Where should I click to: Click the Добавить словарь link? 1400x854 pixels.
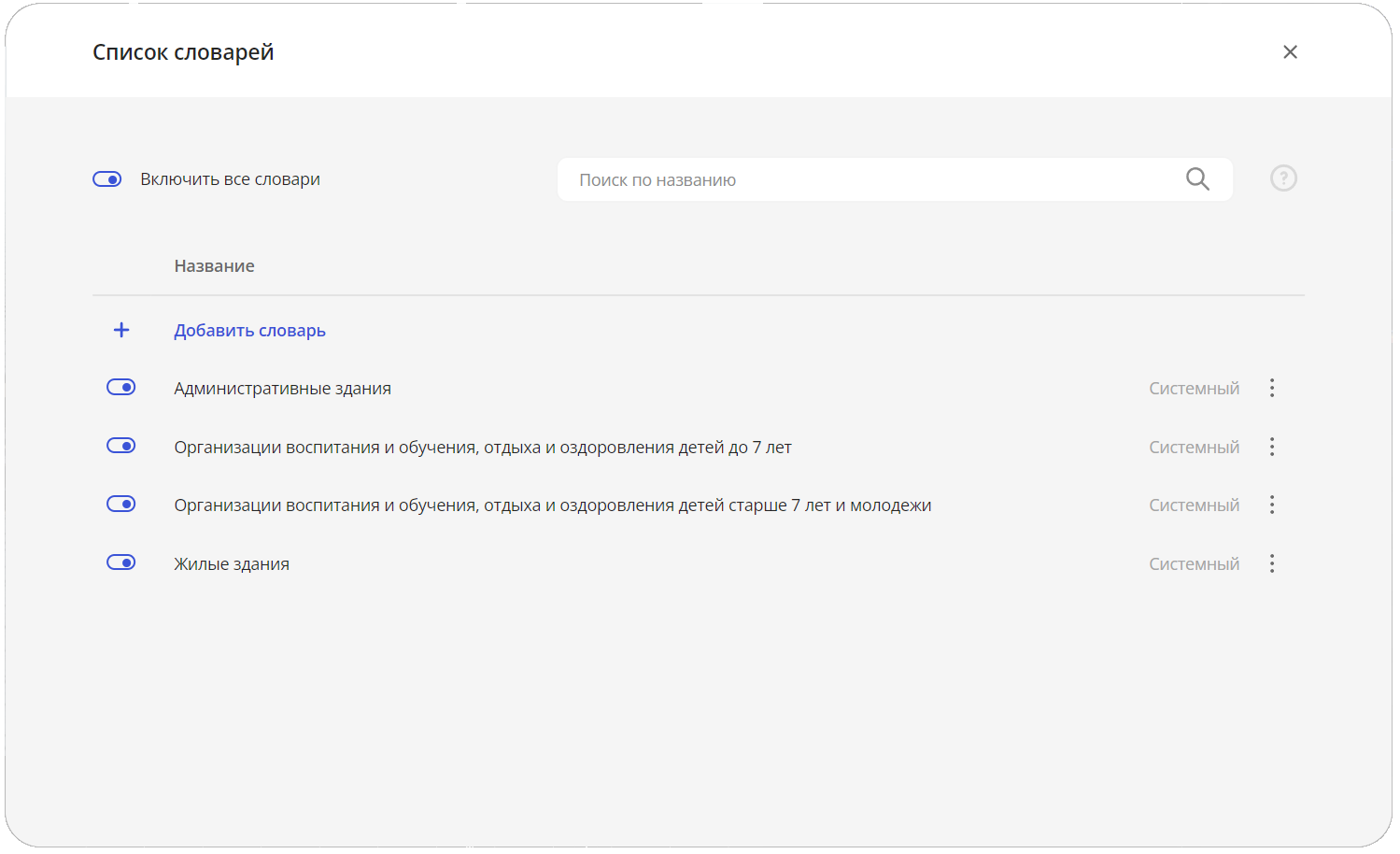250,331
